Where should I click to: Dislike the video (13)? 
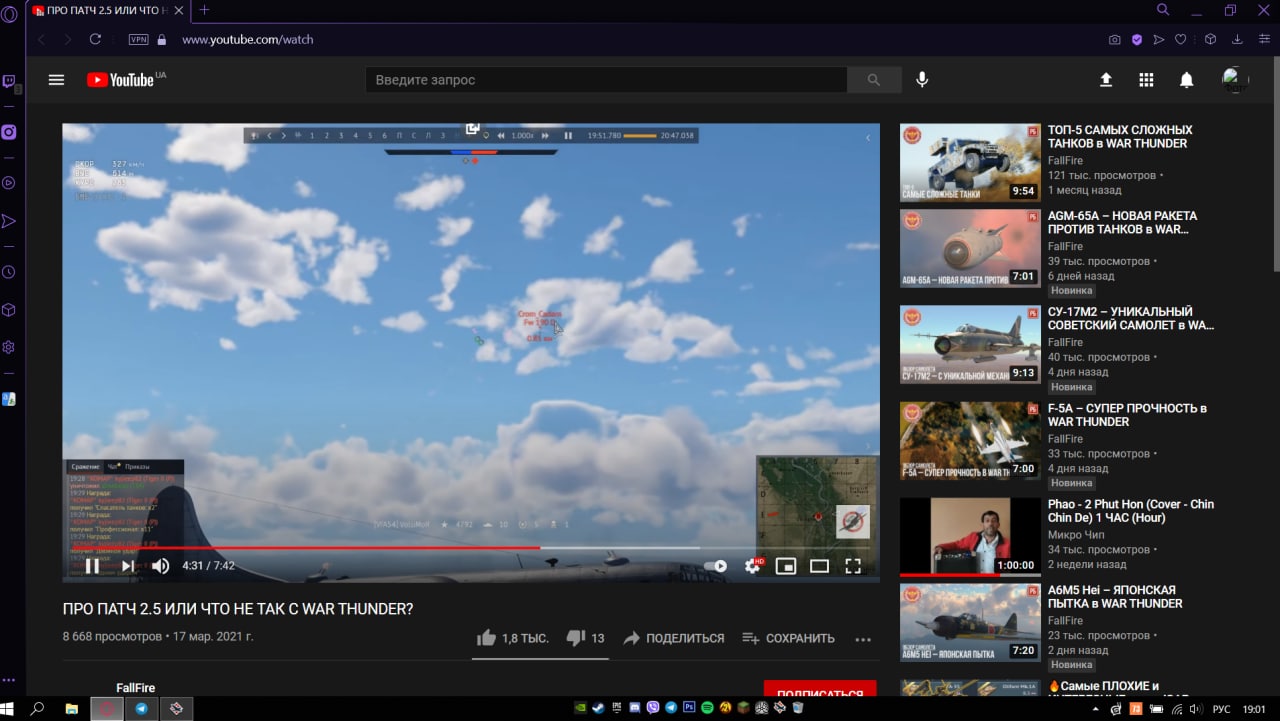[x=585, y=638]
